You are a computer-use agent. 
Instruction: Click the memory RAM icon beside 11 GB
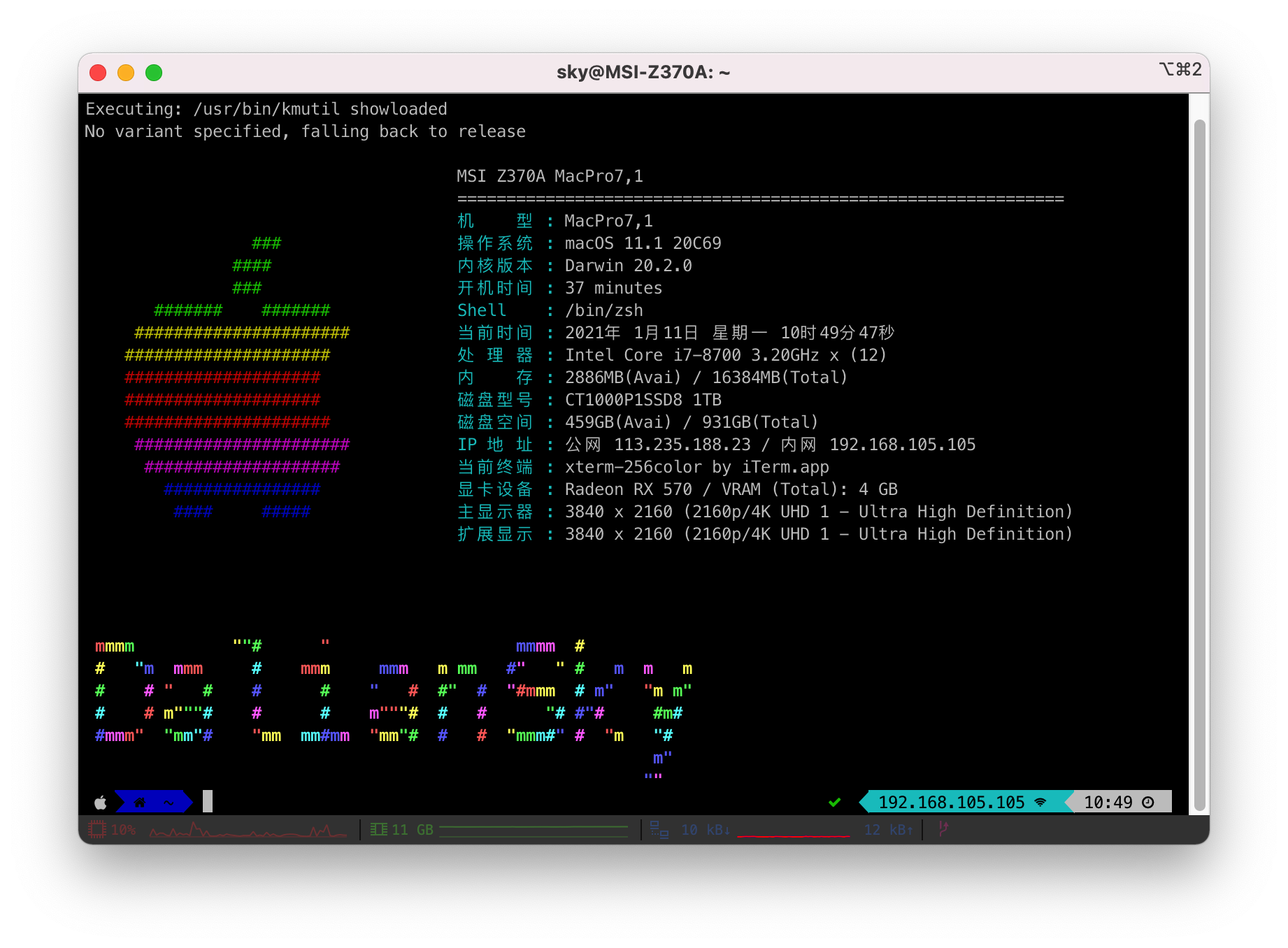379,830
